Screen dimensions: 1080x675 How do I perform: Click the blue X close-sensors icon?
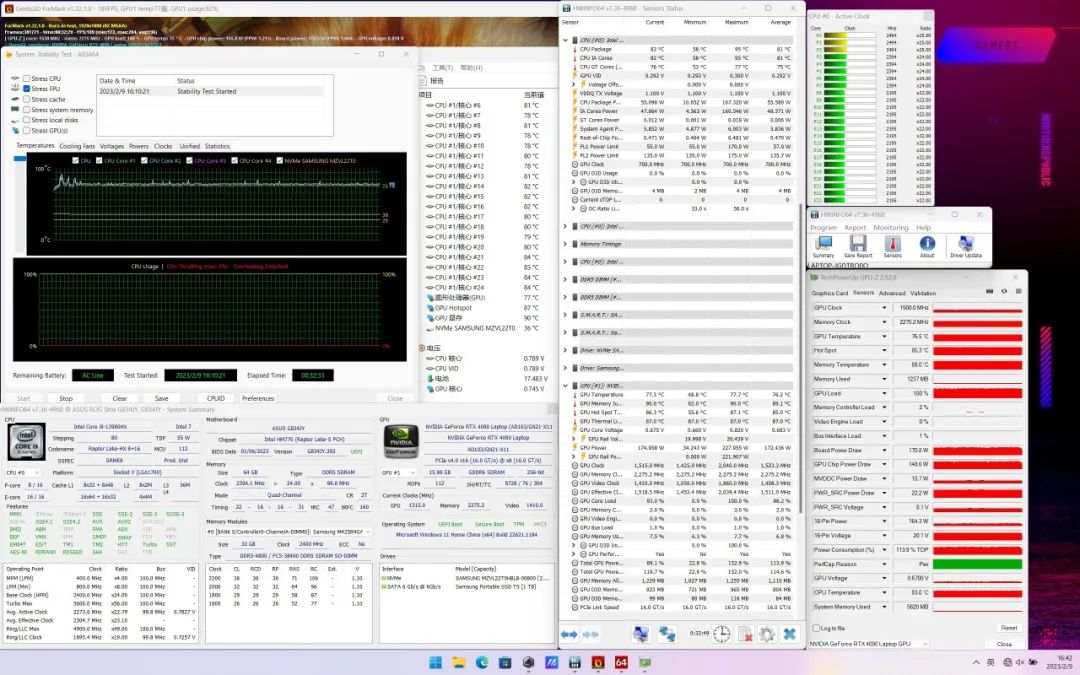coord(789,634)
